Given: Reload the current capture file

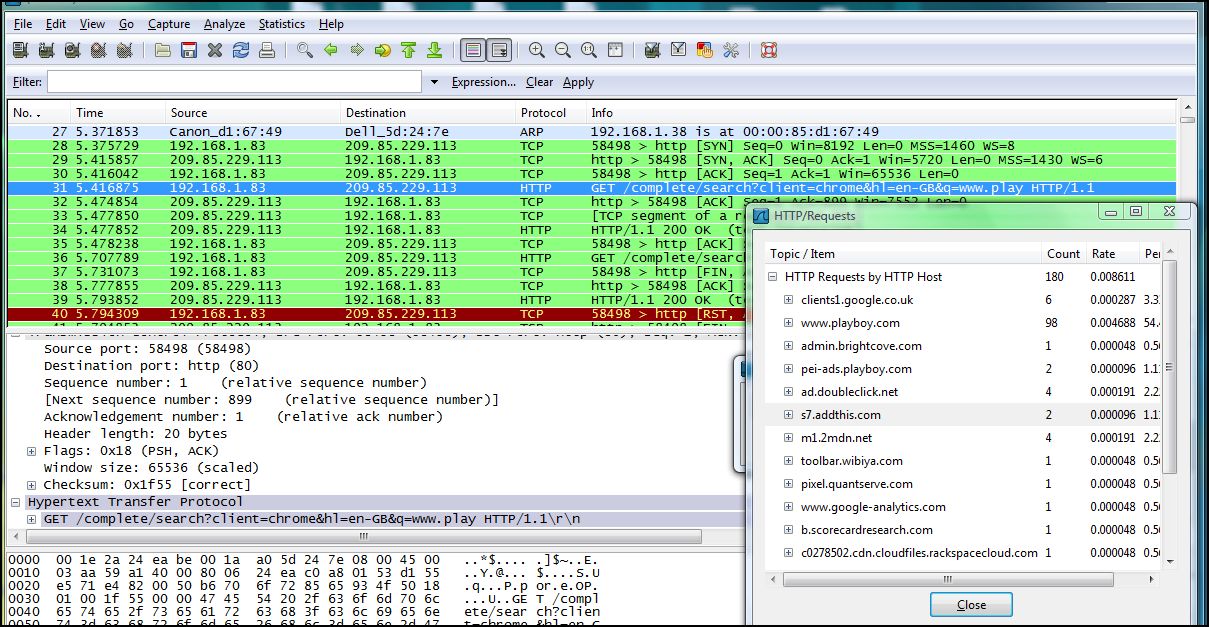Looking at the screenshot, I should [240, 49].
